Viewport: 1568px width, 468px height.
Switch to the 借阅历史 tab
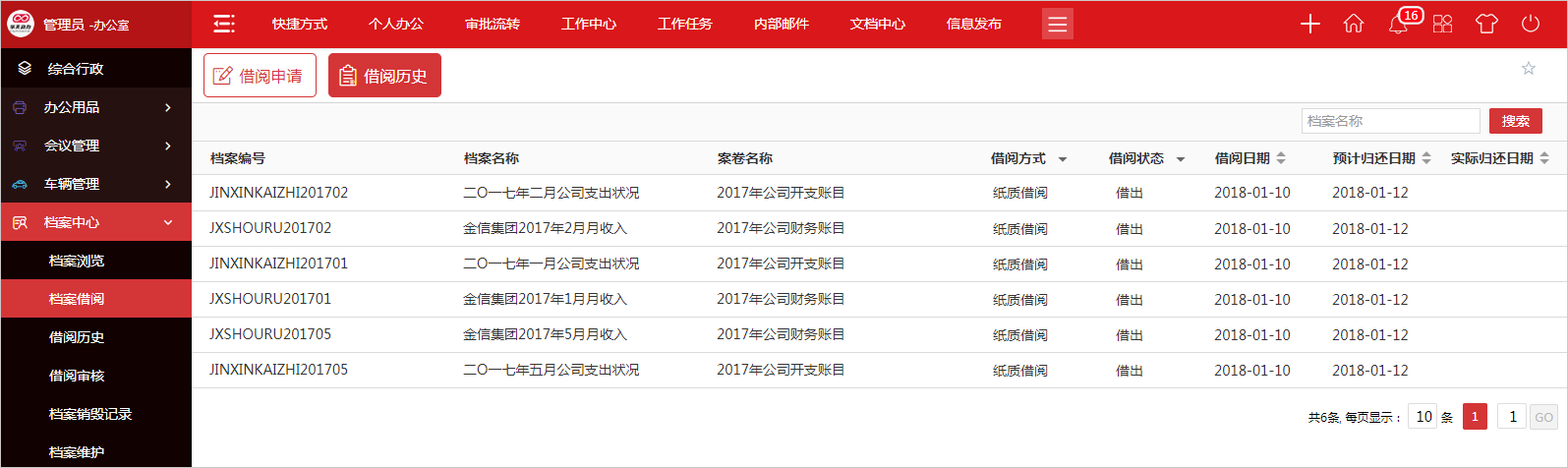[384, 76]
